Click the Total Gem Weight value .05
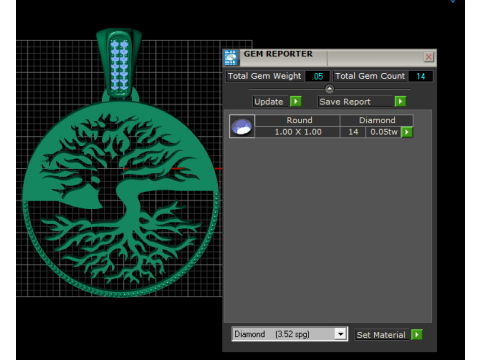This screenshot has width=480, height=360. point(317,76)
